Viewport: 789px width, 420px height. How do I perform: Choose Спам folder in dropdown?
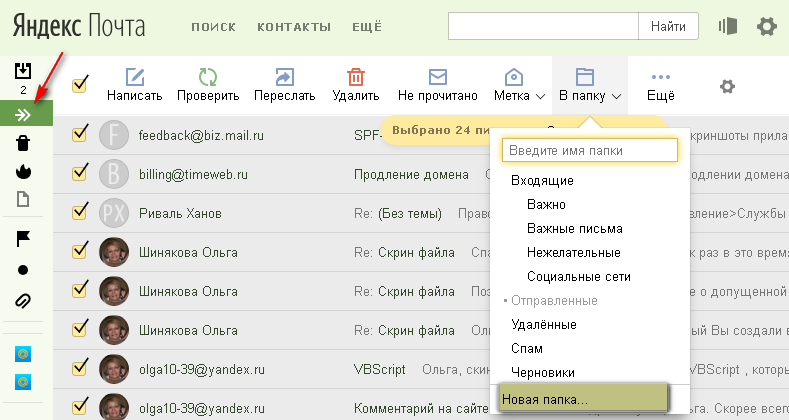coord(527,349)
